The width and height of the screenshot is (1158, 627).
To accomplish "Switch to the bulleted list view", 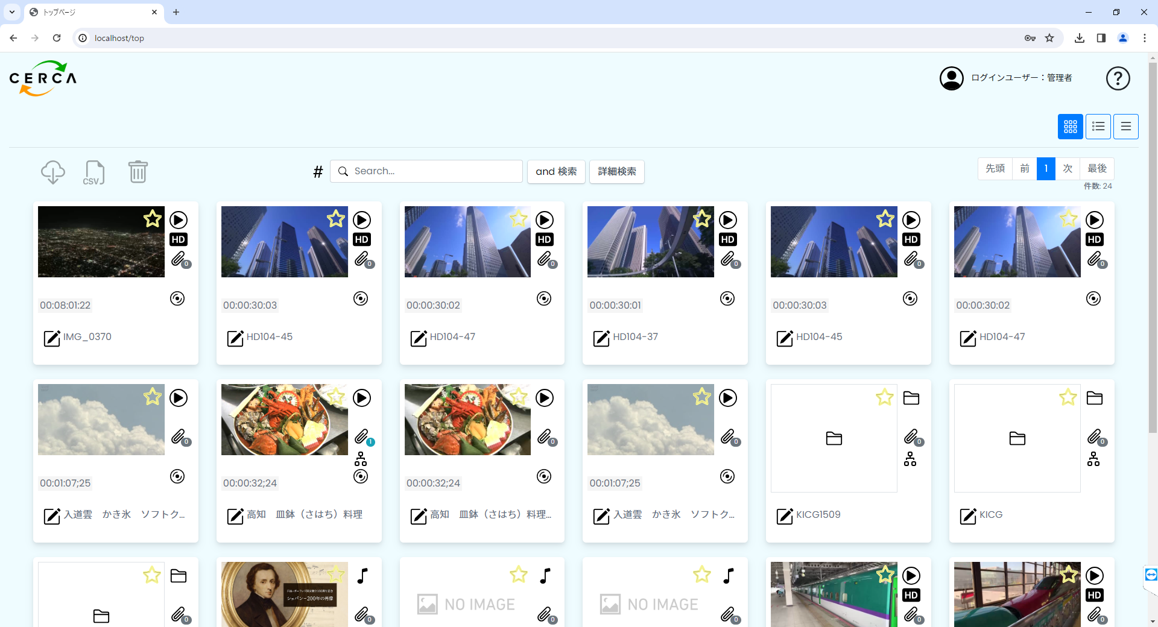I will pyautogui.click(x=1098, y=127).
